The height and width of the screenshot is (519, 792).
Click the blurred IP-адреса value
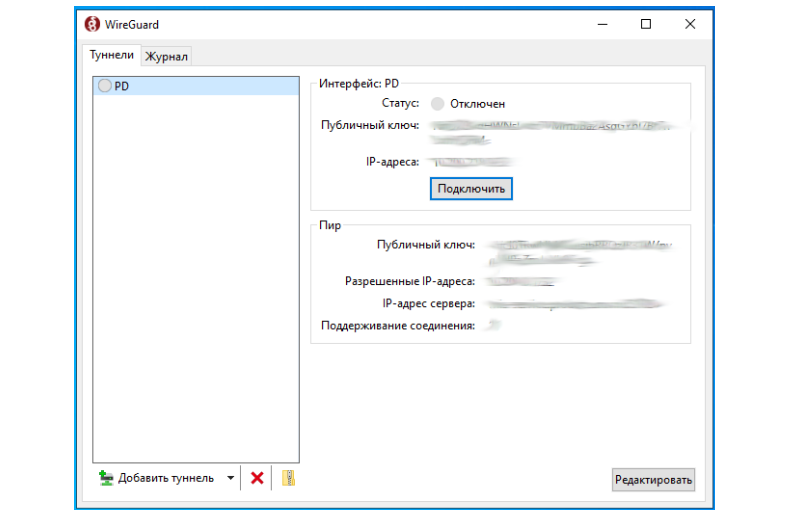[472, 162]
